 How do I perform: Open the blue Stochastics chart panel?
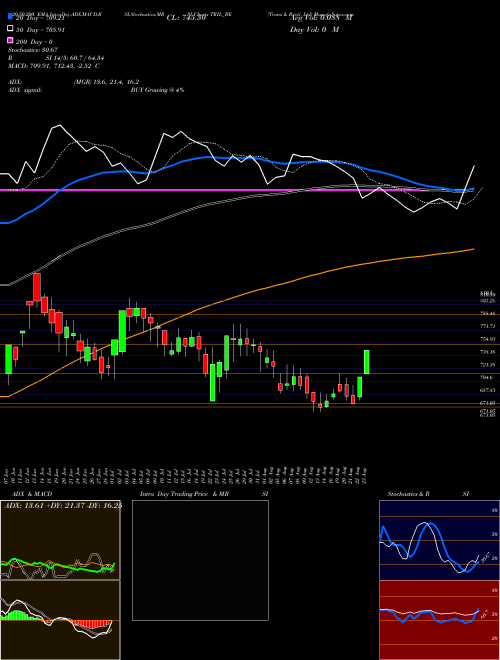coord(439,540)
